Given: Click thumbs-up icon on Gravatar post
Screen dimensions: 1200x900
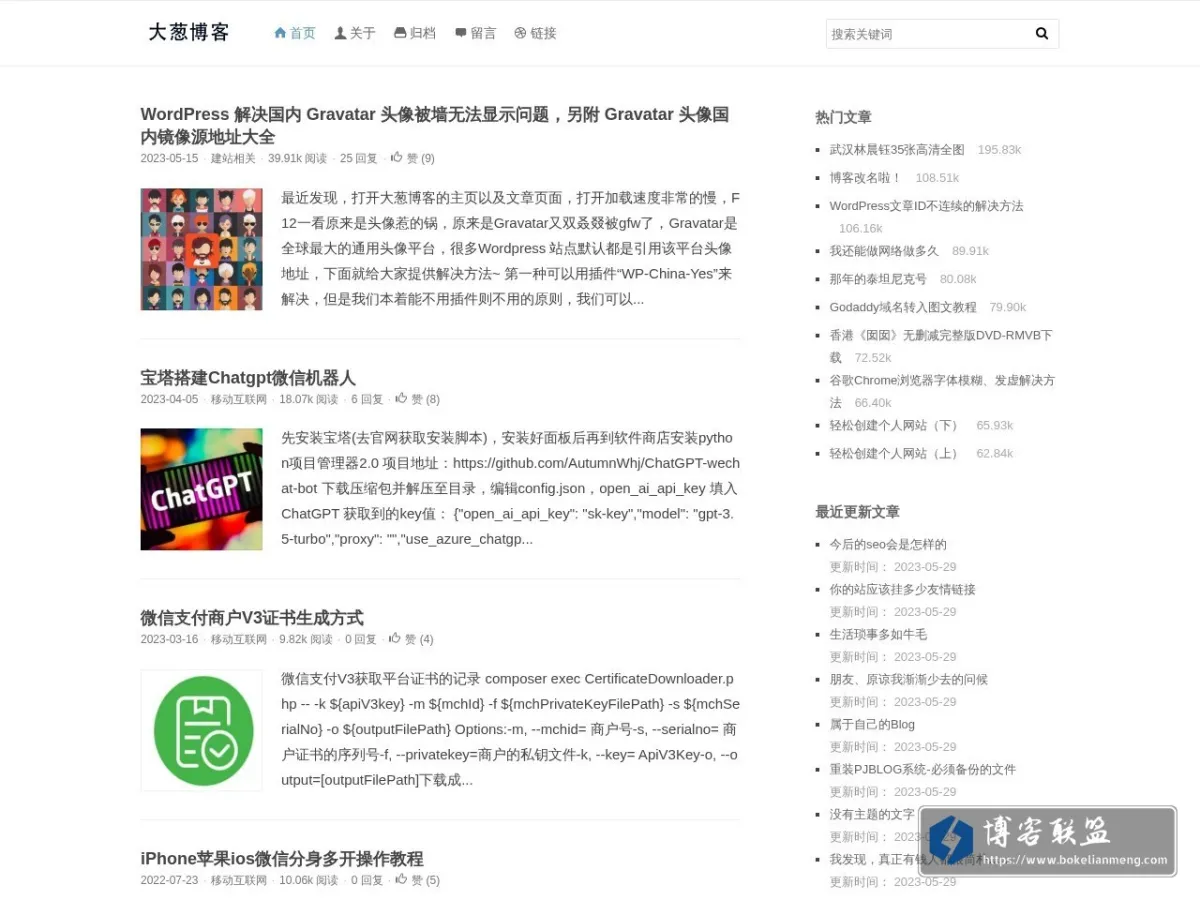Looking at the screenshot, I should pos(396,157).
